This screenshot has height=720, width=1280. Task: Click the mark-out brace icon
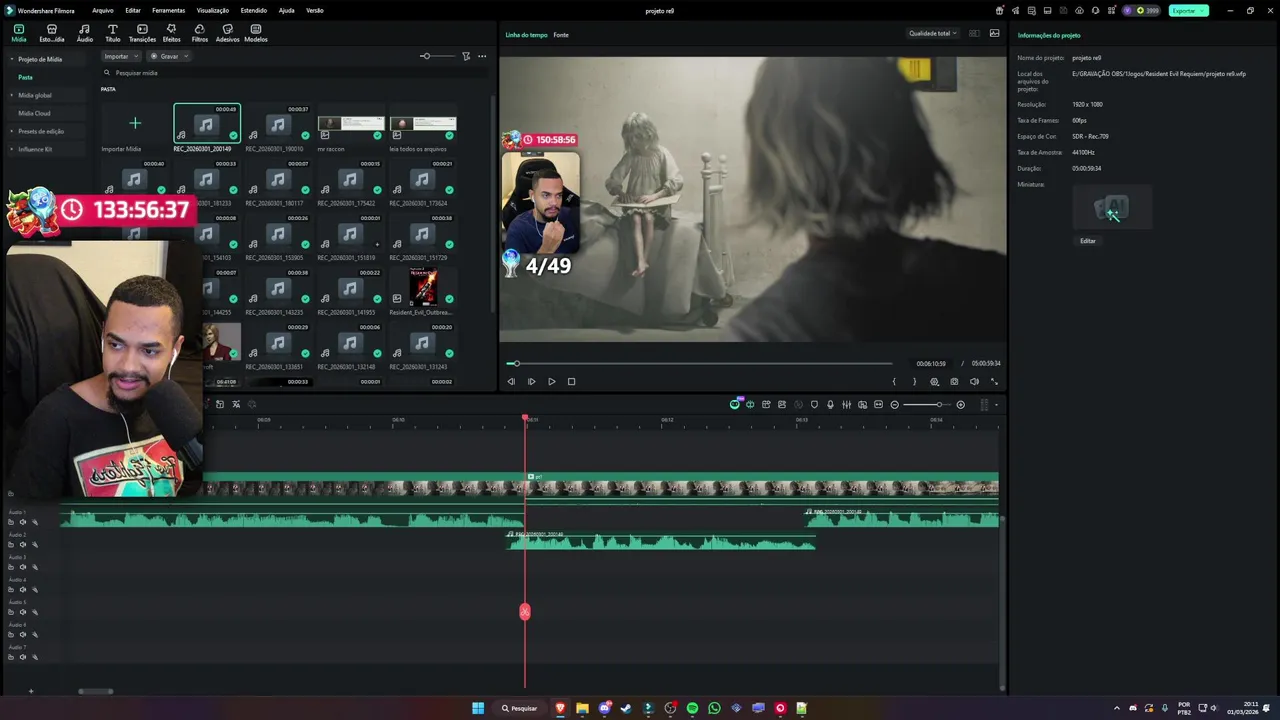[x=914, y=381]
